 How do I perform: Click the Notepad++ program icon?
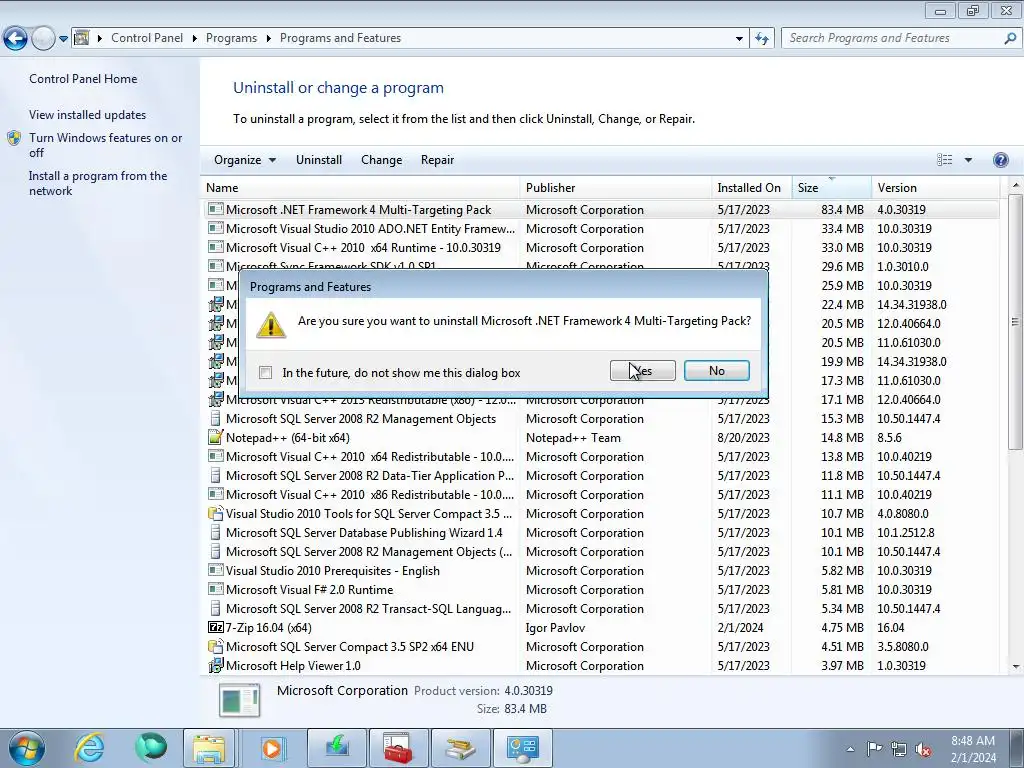(216, 438)
